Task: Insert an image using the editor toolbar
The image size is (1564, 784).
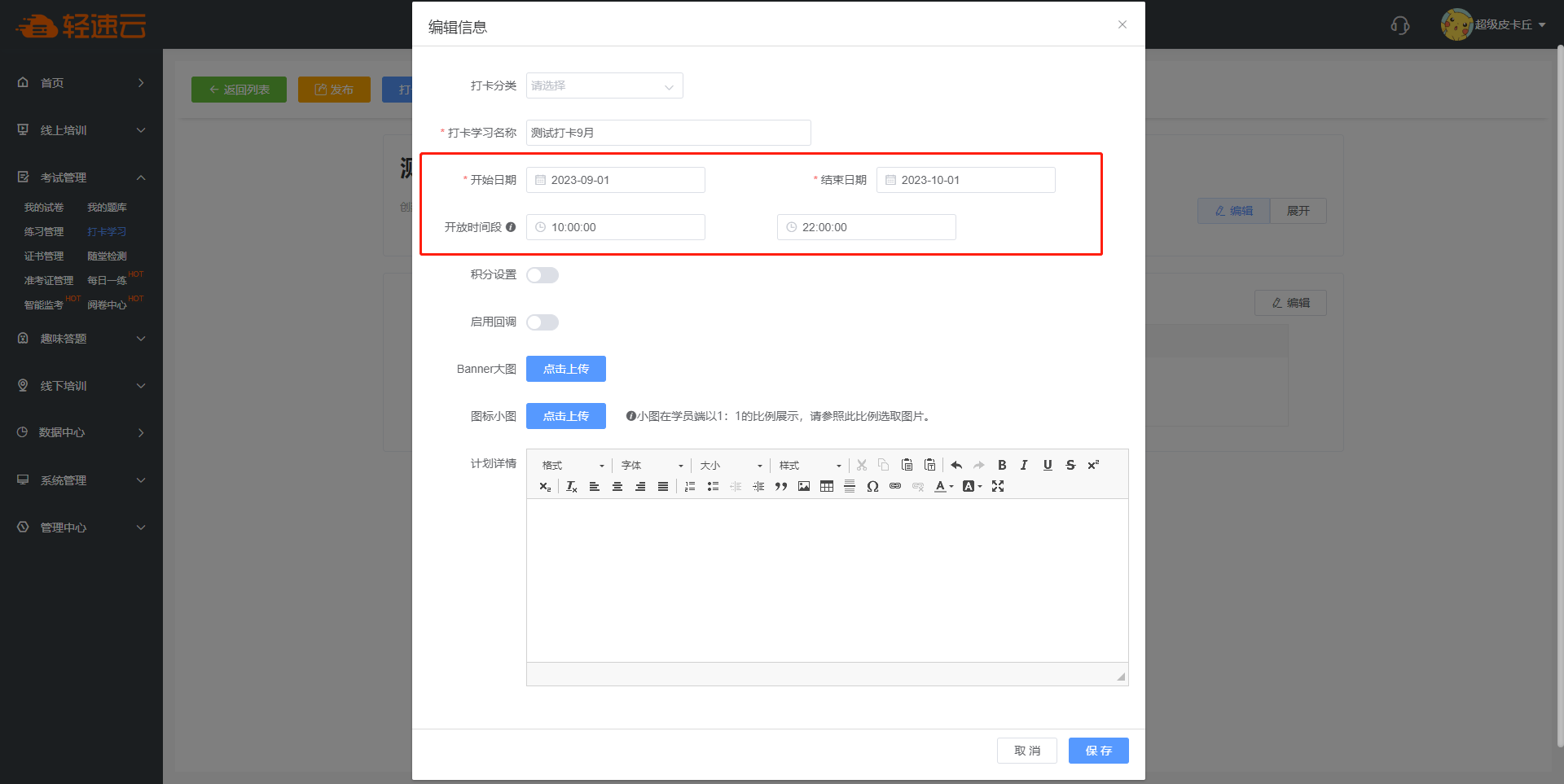Action: (x=804, y=486)
